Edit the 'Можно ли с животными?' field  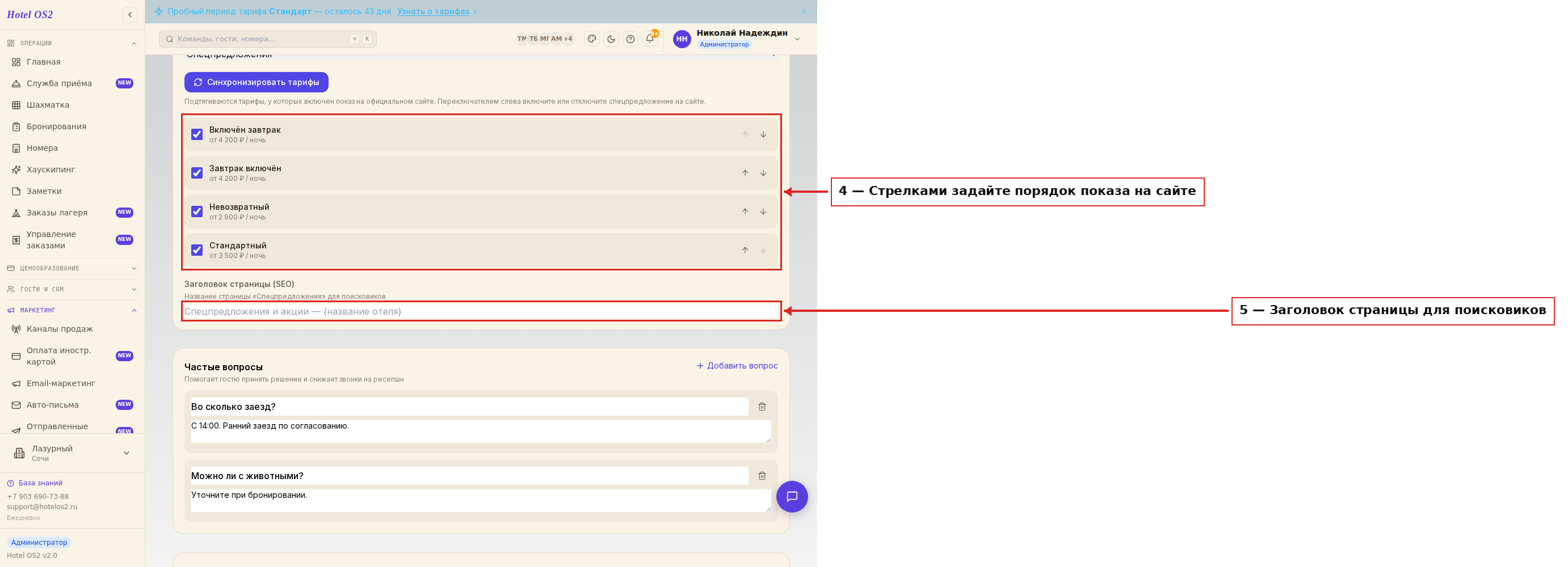[x=469, y=476]
